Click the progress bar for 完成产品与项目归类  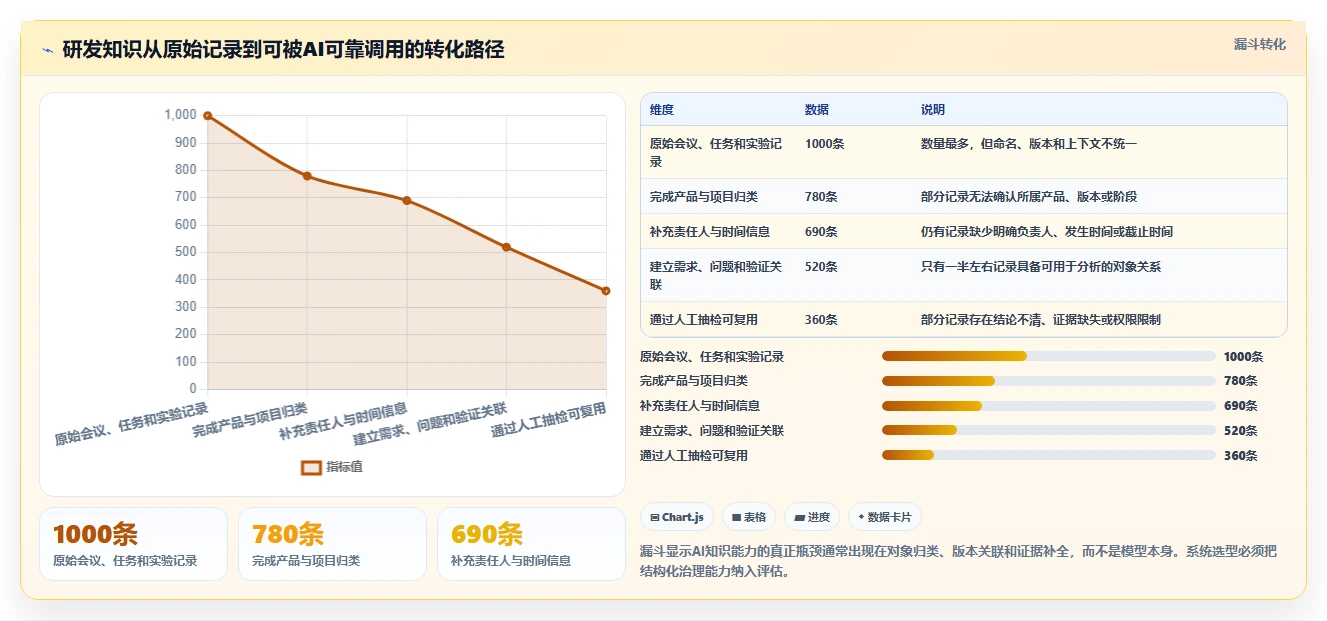coord(1049,381)
